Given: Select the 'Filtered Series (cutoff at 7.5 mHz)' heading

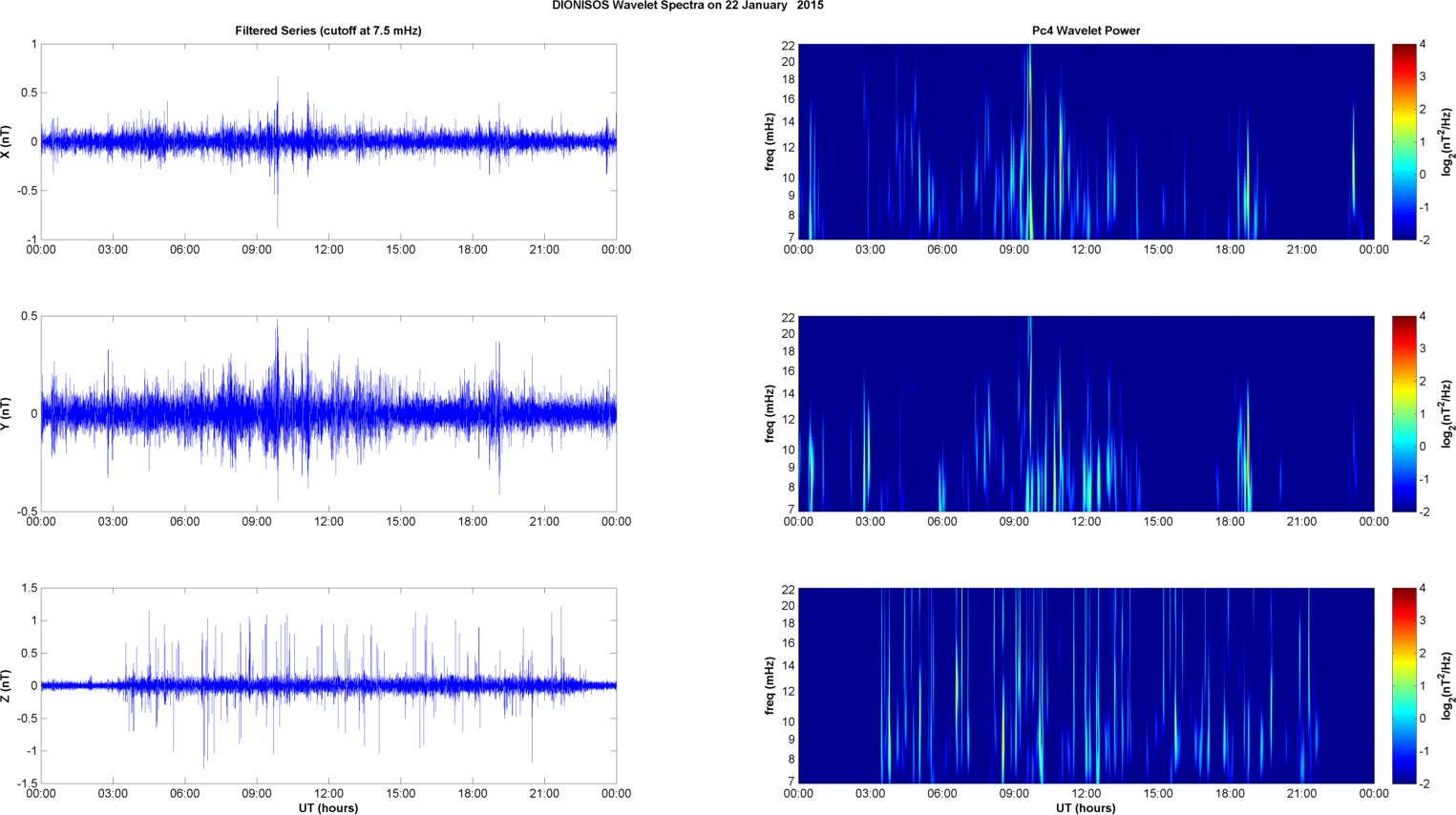Looking at the screenshot, I should (328, 31).
